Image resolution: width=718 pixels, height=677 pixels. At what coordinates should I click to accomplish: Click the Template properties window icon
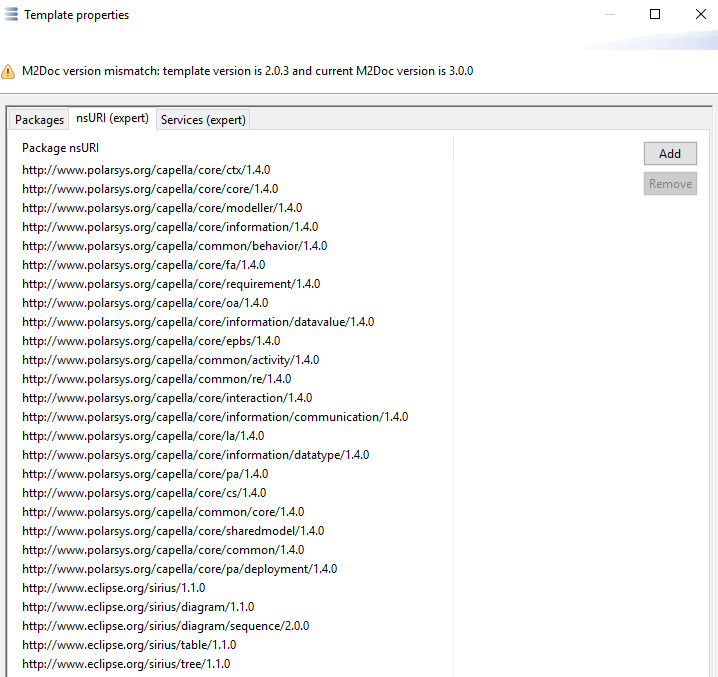point(11,14)
